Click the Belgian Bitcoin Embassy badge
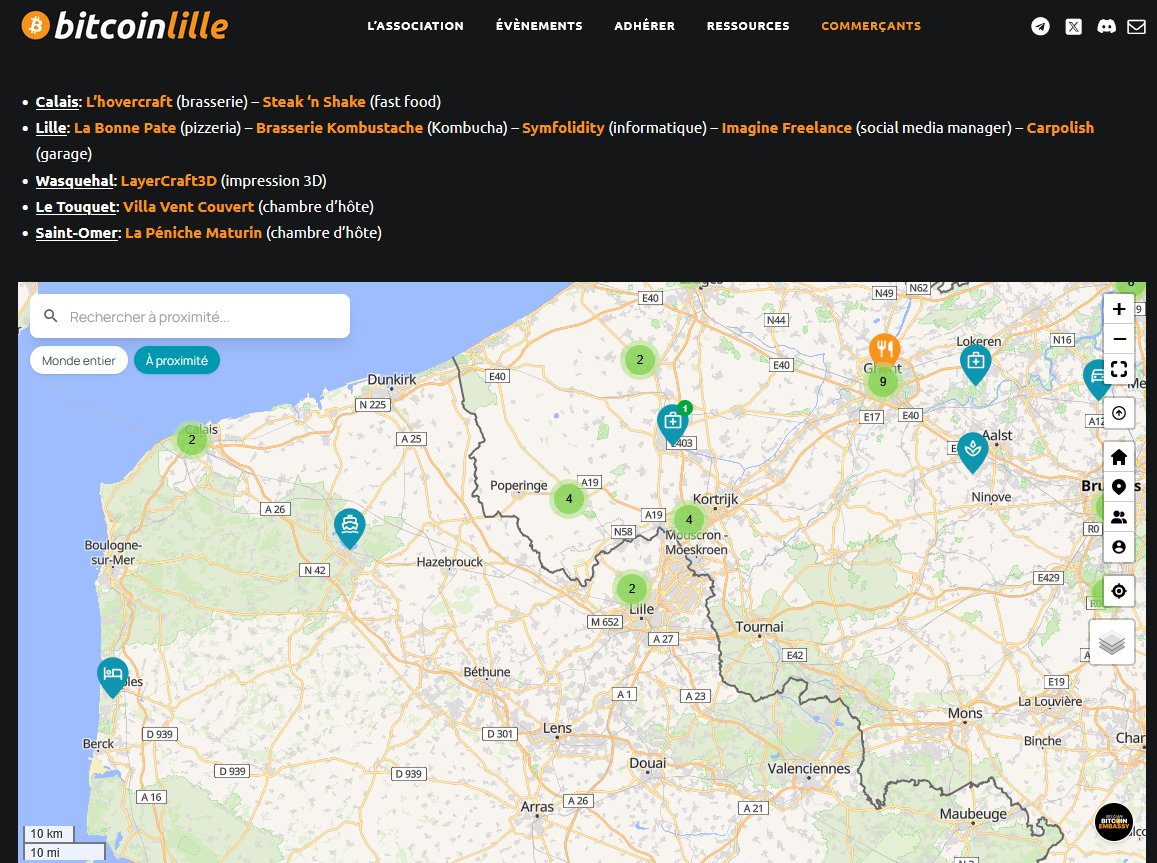1157x863 pixels. [1113, 822]
